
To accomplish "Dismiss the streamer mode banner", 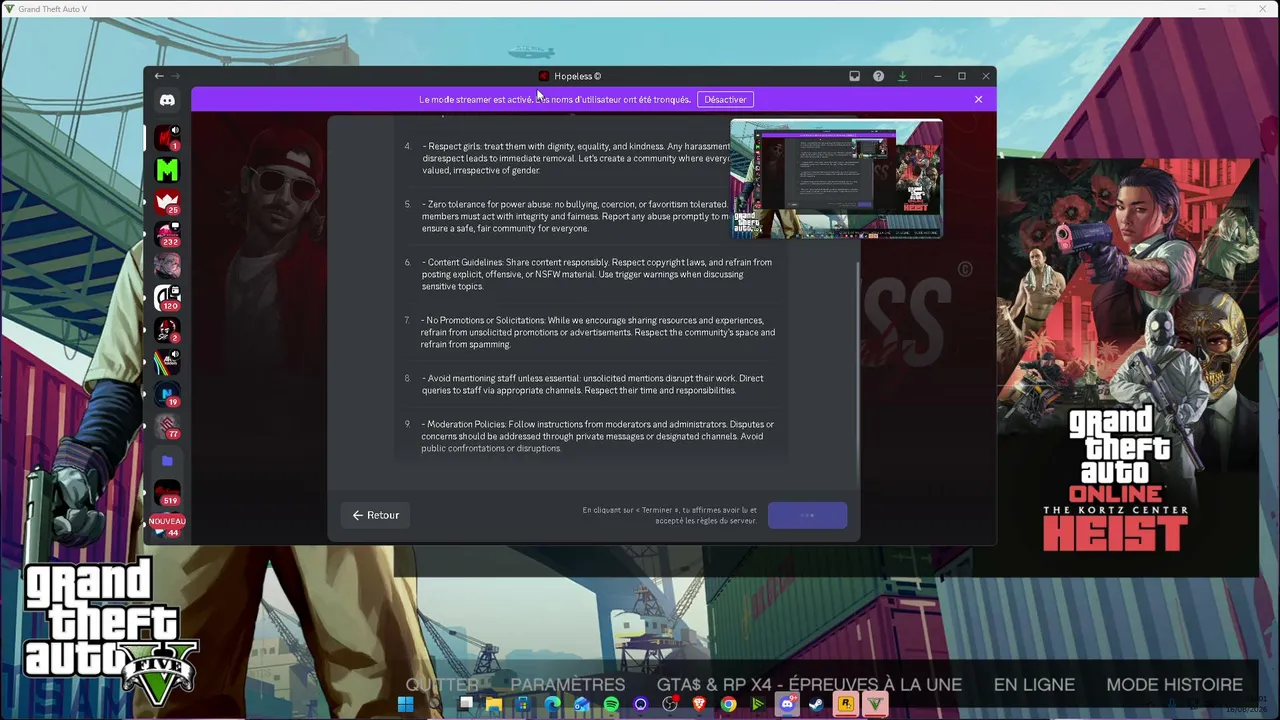I will click(x=978, y=100).
